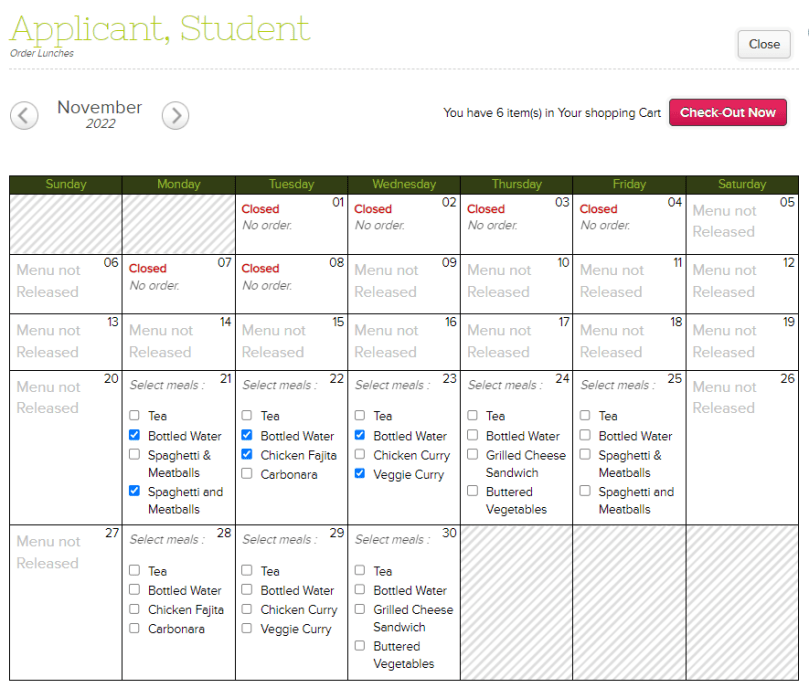The image size is (809, 688).
Task: Select Carbonara on Tuesday the 22nd
Action: tap(247, 474)
